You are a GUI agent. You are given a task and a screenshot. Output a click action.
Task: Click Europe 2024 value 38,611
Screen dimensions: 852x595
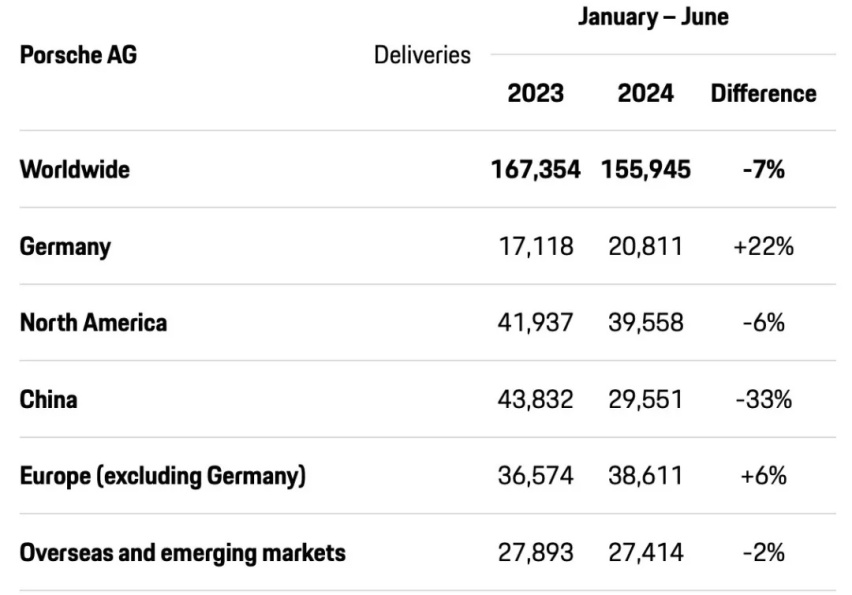(x=646, y=476)
